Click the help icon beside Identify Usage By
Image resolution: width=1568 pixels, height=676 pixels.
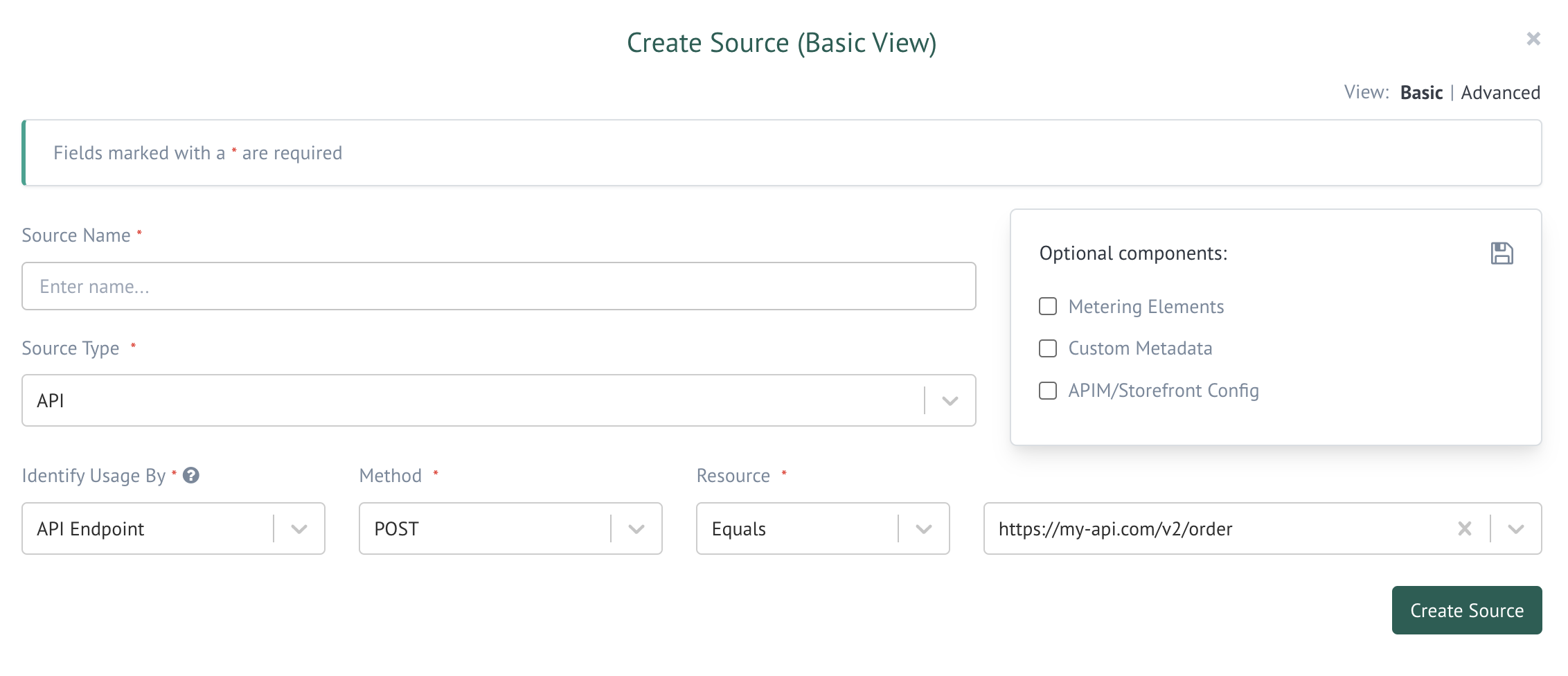coord(191,475)
